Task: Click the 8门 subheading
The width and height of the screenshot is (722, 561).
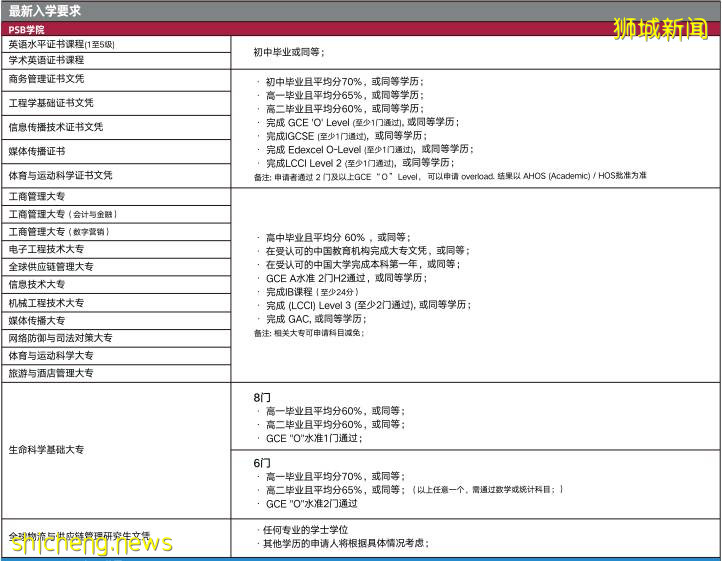Action: coord(262,397)
